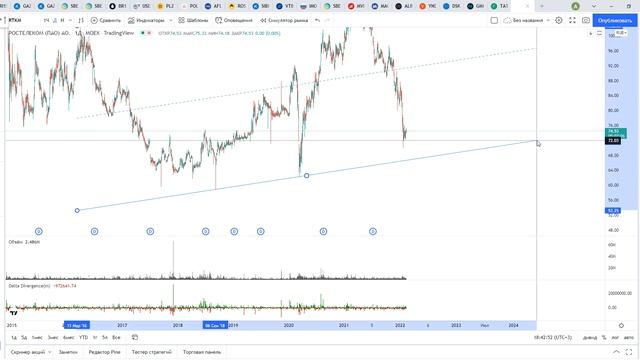Open Тестер стратегий tab
Image resolution: width=640 pixels, height=360 pixels.
(x=151, y=352)
